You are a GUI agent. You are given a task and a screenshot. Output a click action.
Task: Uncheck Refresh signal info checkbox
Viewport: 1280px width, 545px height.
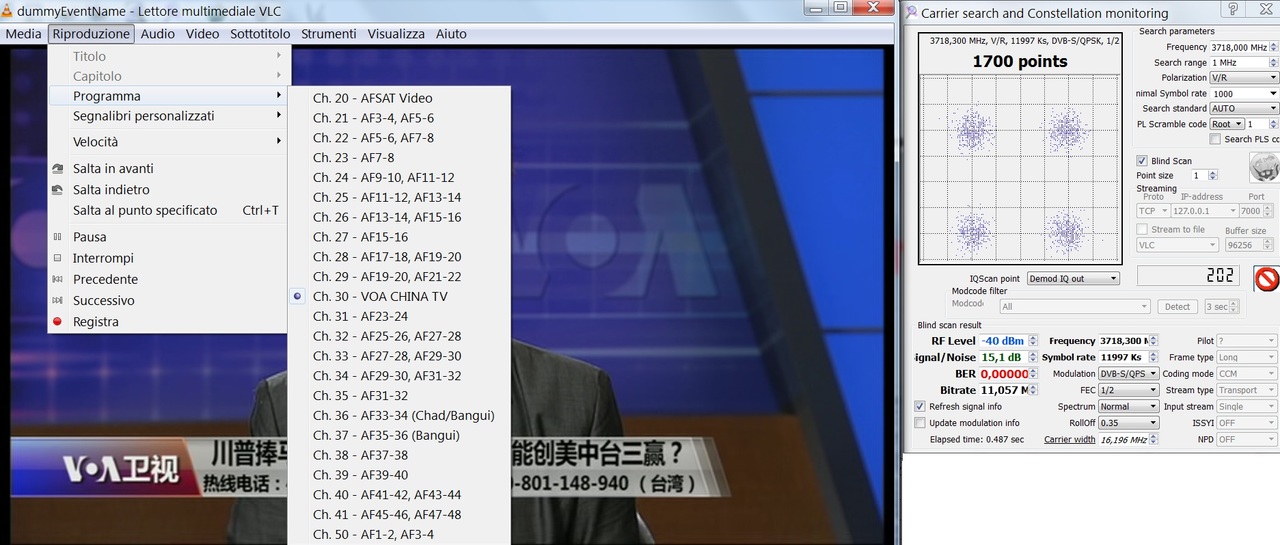coord(920,407)
